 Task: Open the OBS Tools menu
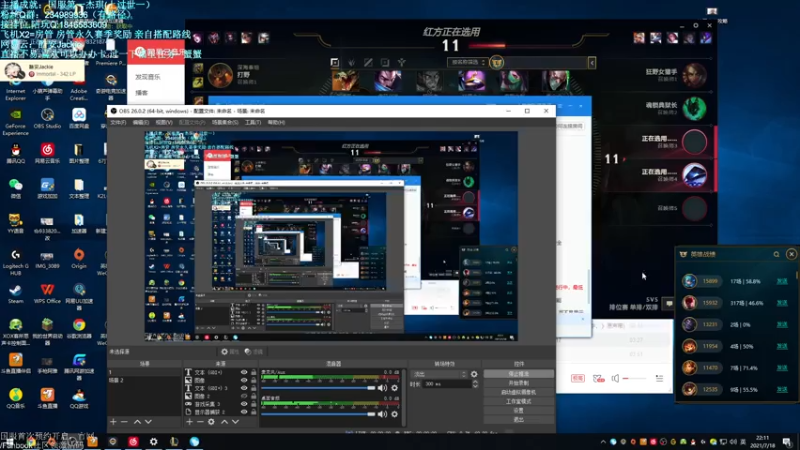pos(253,122)
